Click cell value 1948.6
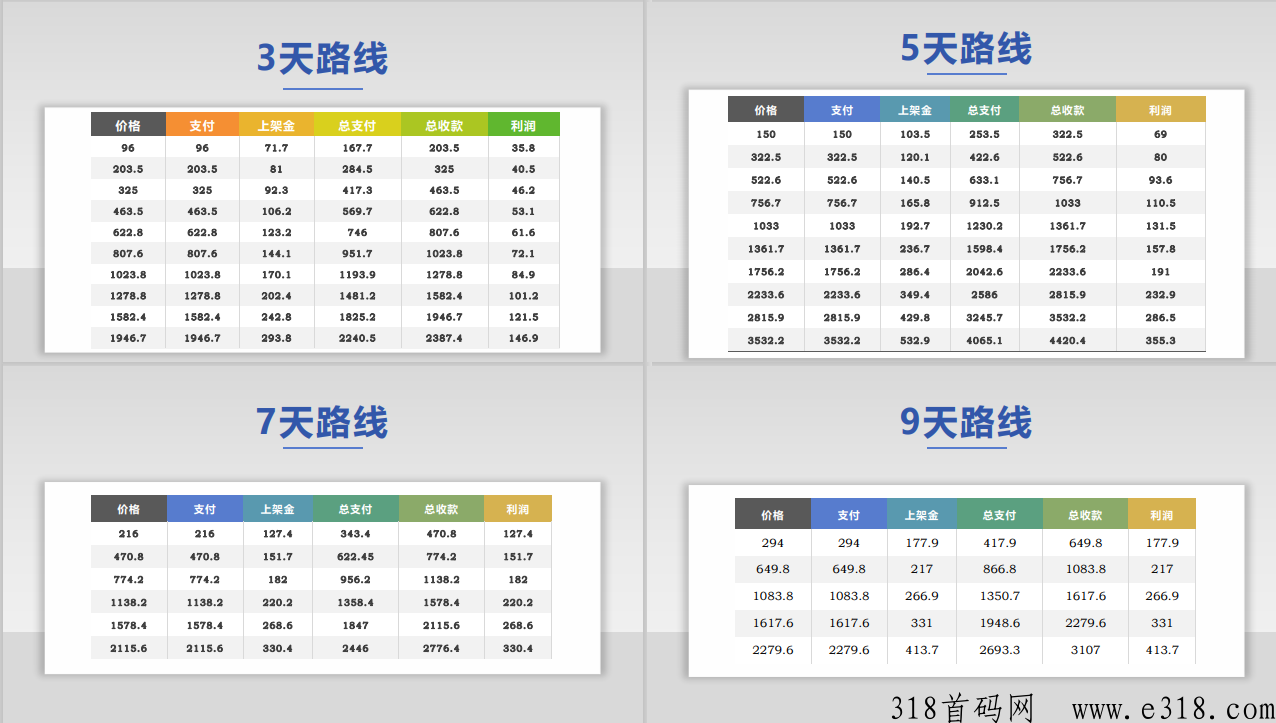1276x723 pixels. pyautogui.click(x=1000, y=623)
